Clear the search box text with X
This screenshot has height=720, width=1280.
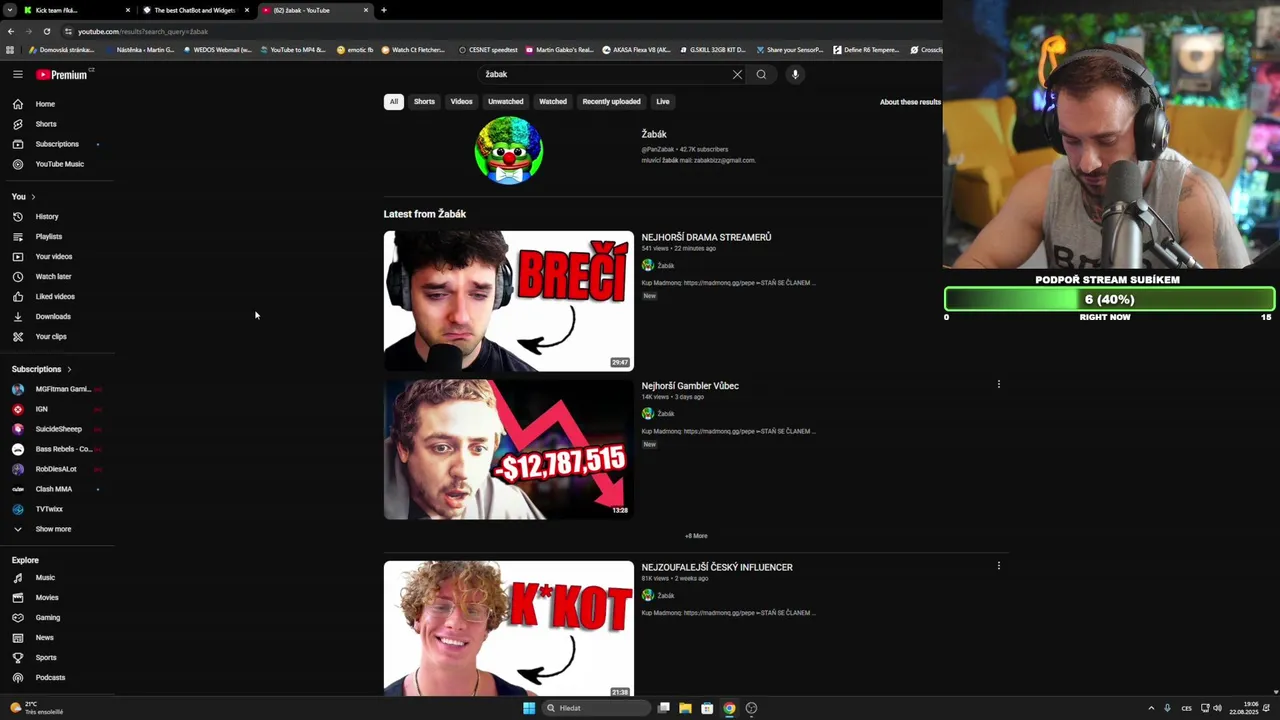(737, 74)
